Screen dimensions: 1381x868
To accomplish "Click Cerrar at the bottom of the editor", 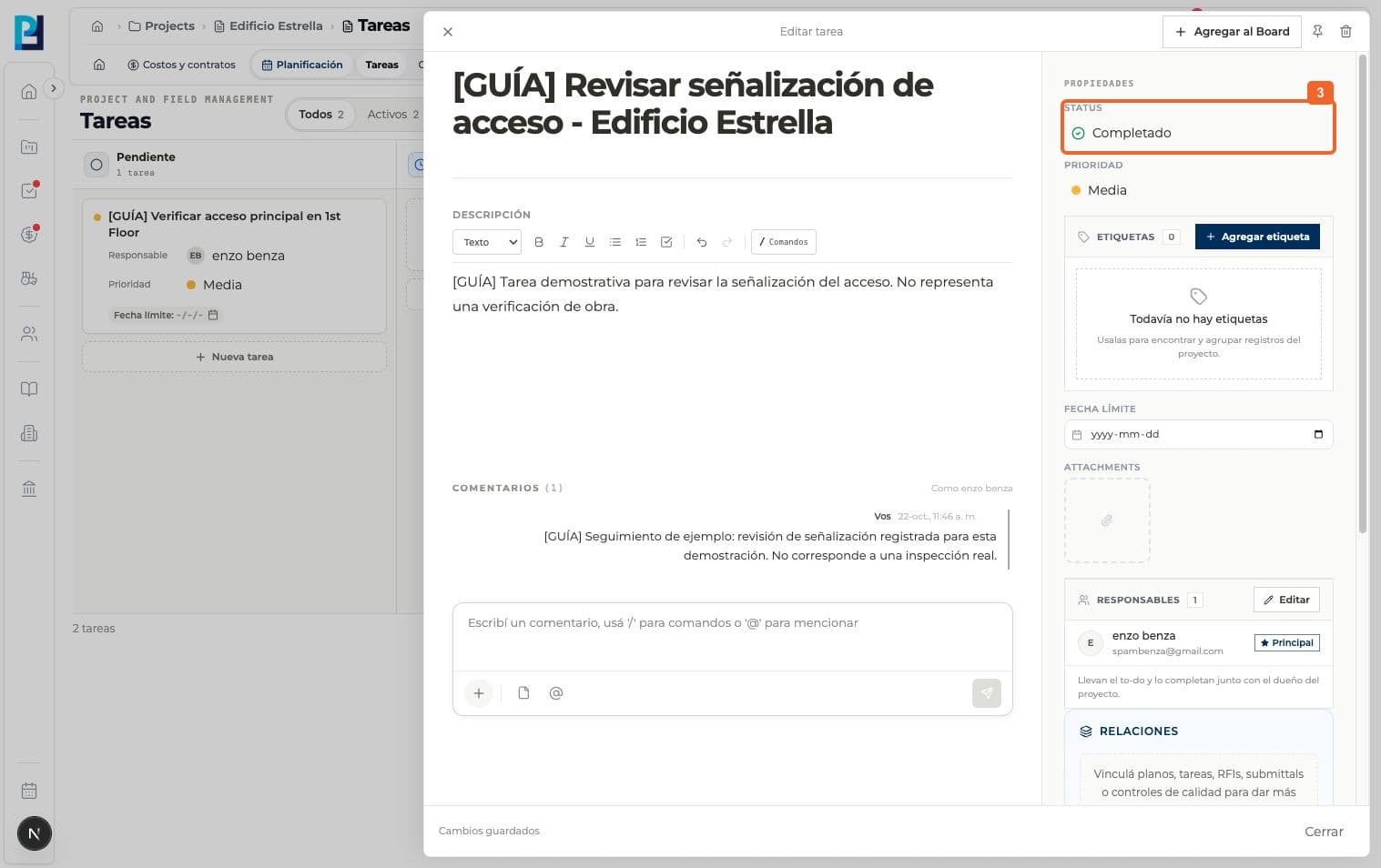I will coord(1324,832).
